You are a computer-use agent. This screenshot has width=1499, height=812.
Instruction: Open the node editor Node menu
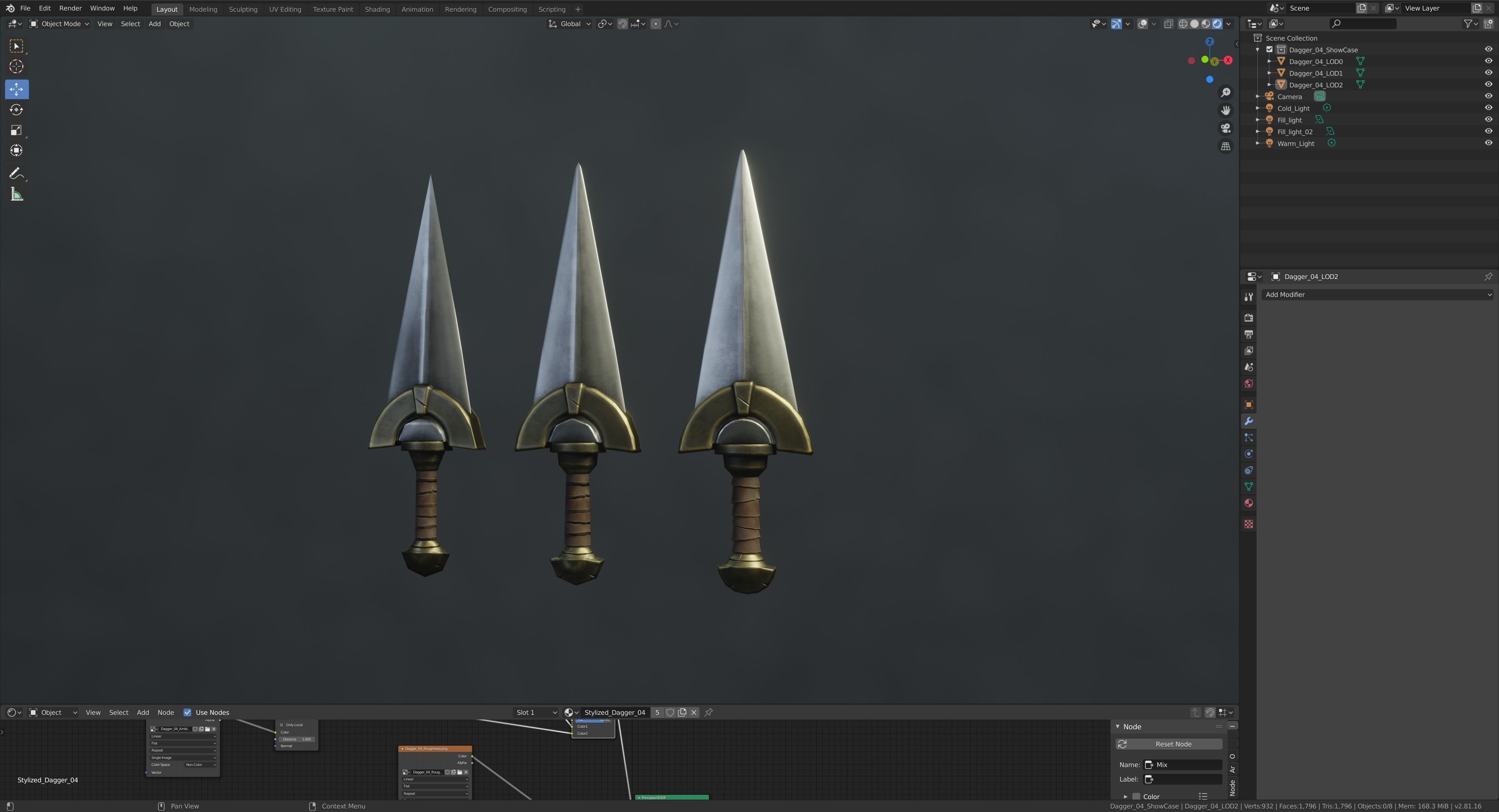(x=165, y=712)
